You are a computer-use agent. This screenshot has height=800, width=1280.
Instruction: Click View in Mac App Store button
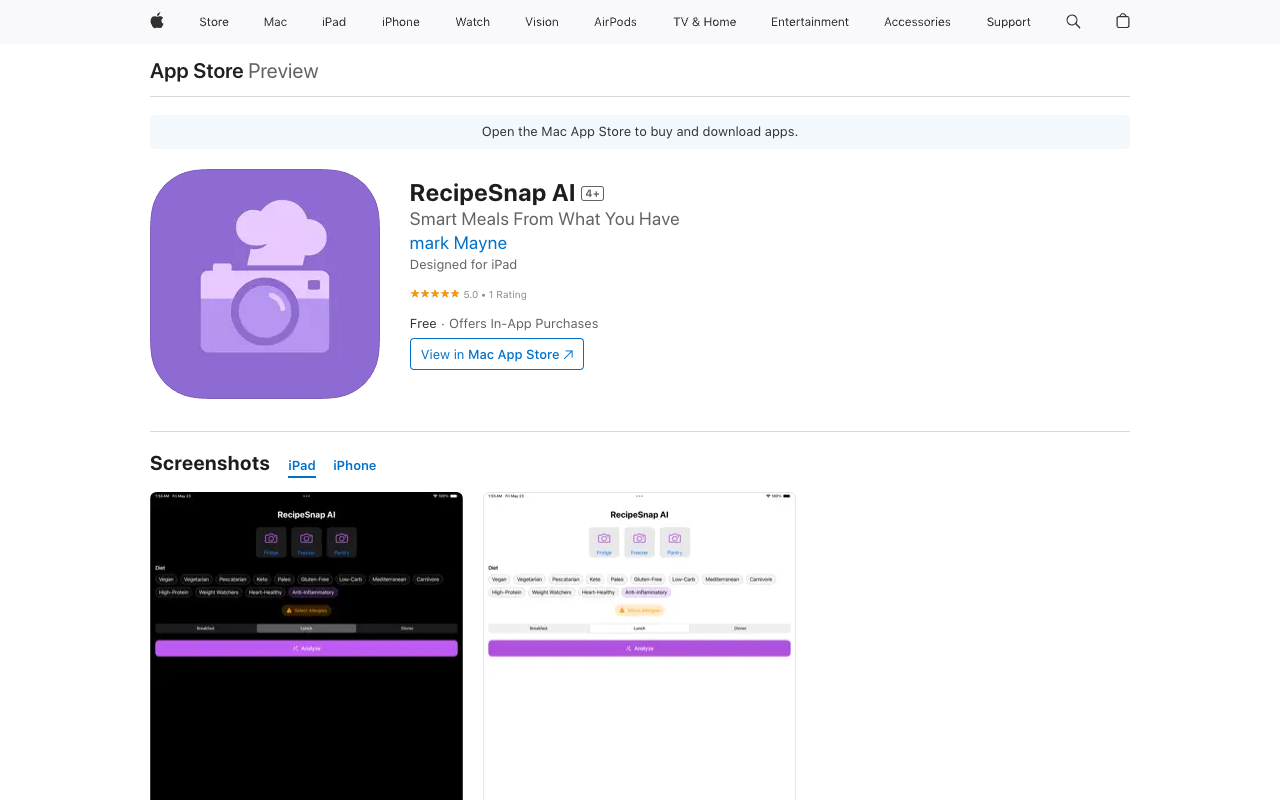tap(497, 354)
